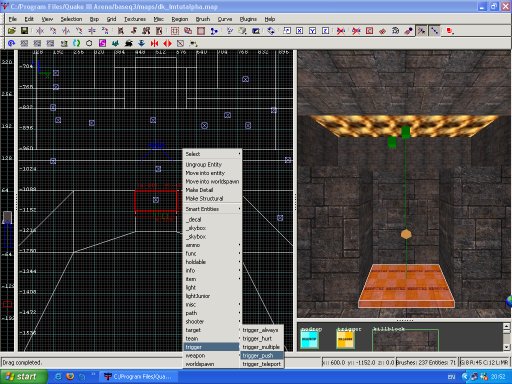Viewport: 512px width, 384px height.
Task: Click the CSG subtract grid icon
Action: point(175,31)
